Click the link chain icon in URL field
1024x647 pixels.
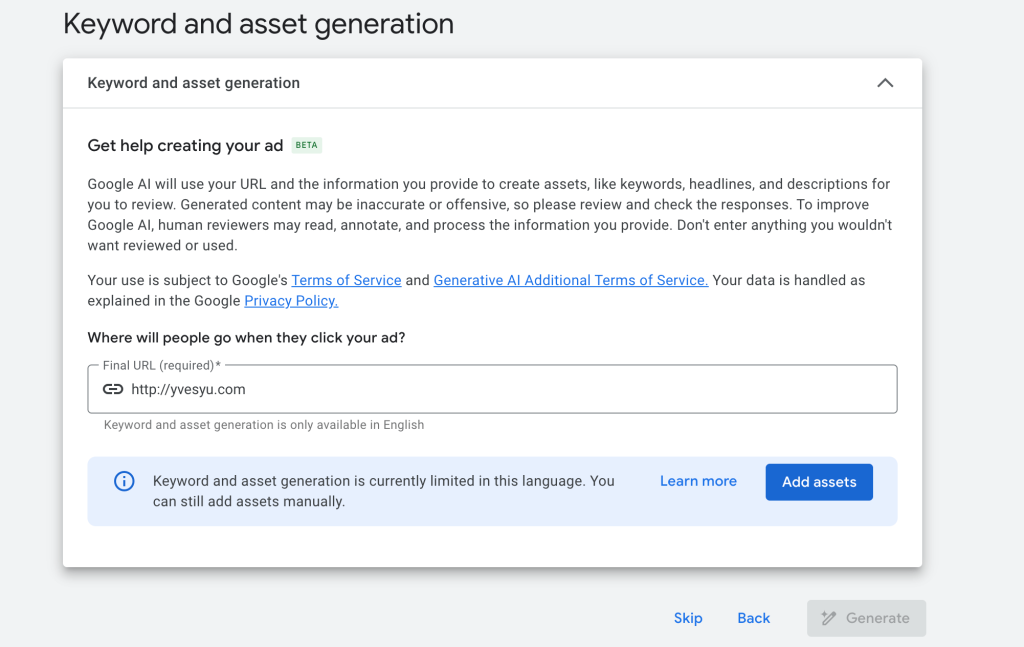coord(113,389)
